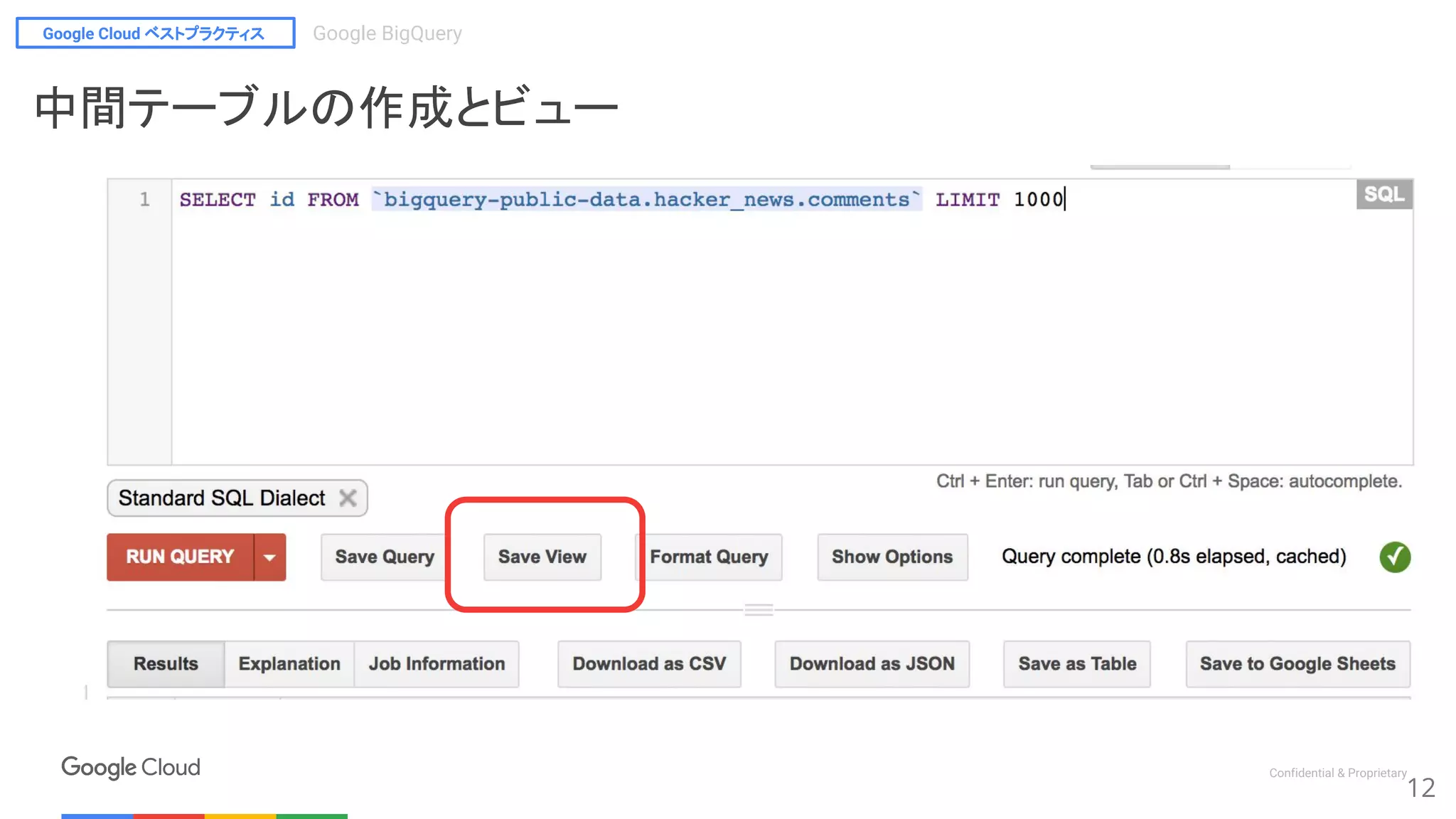The image size is (1456, 819).
Task: Open the dropdown arrow beside RUN QUERY
Action: [270, 557]
